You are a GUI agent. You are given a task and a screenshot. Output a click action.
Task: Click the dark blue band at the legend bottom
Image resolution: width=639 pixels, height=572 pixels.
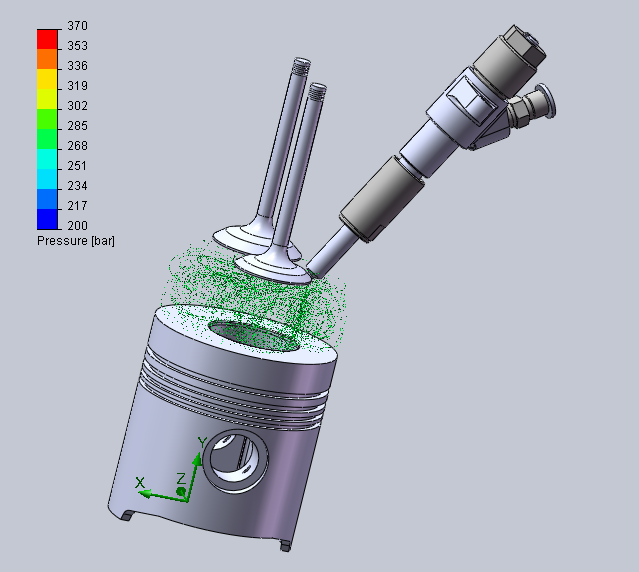[47, 219]
